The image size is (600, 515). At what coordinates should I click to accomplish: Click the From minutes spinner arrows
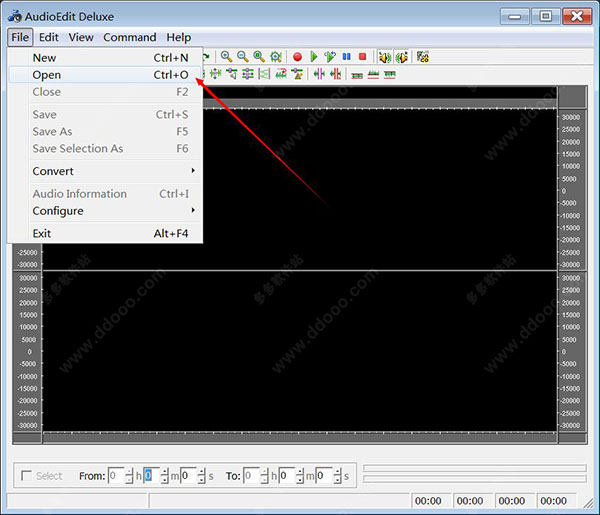165,476
